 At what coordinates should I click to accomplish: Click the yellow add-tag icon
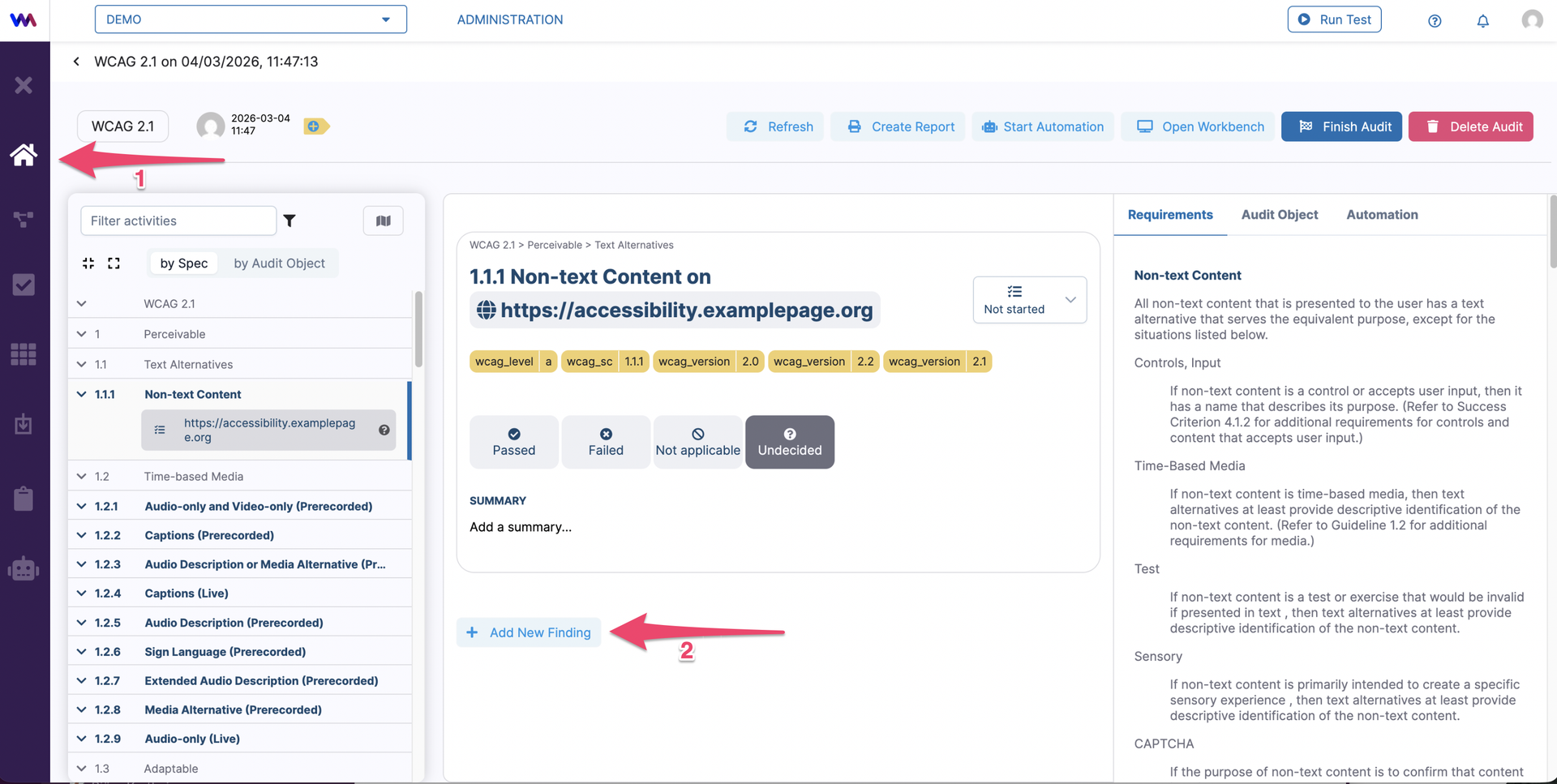[316, 126]
